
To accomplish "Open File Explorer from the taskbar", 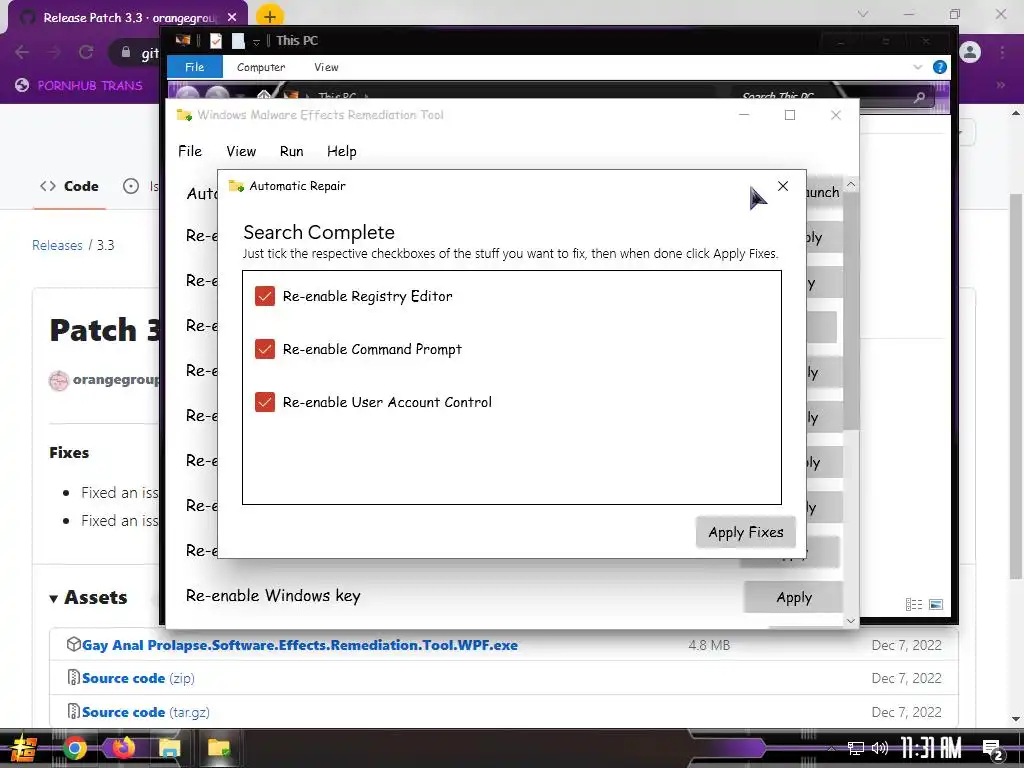I will click(x=170, y=748).
